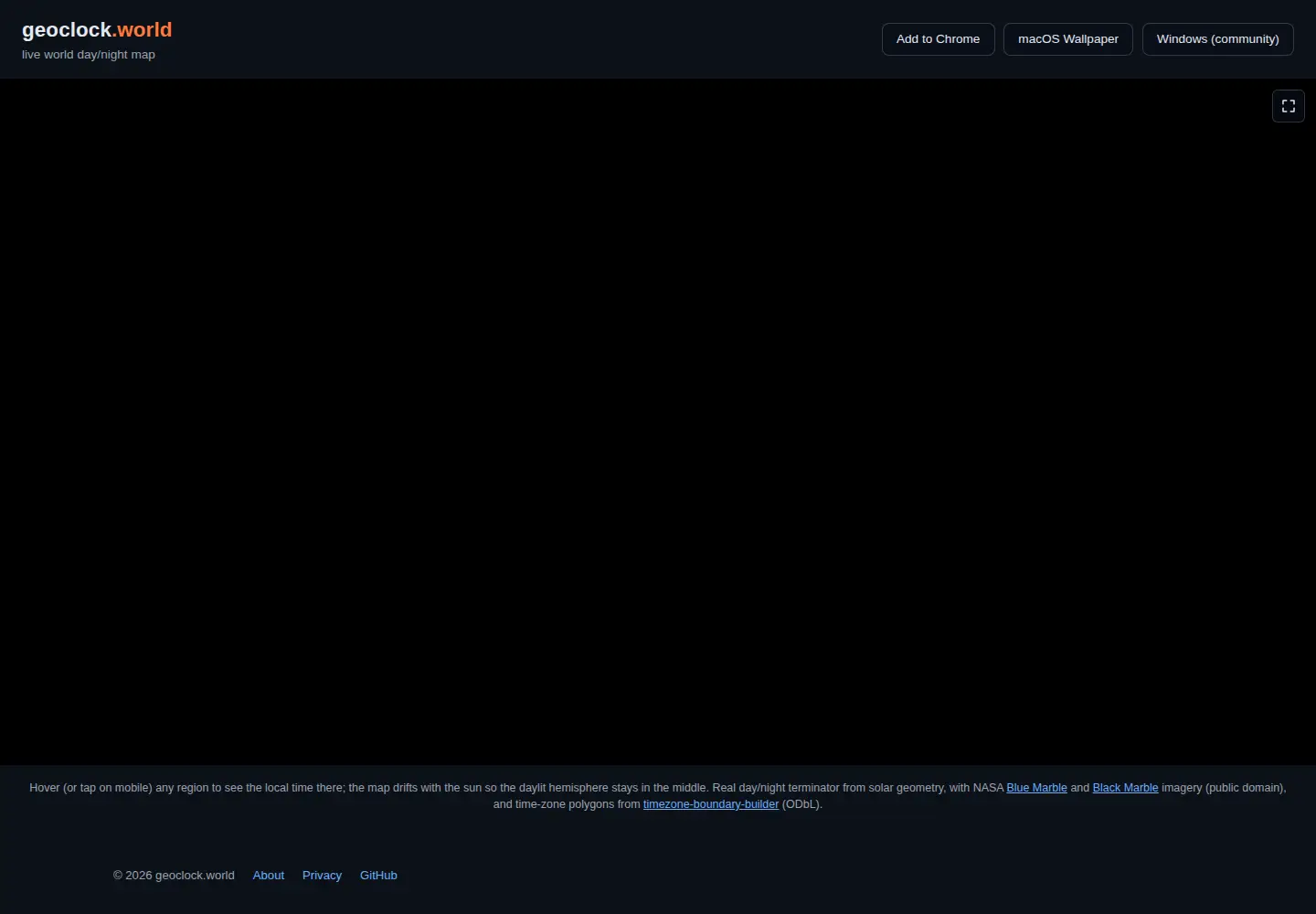Open the macOS Wallpaper download
The height and width of the screenshot is (914, 1316).
click(1068, 39)
